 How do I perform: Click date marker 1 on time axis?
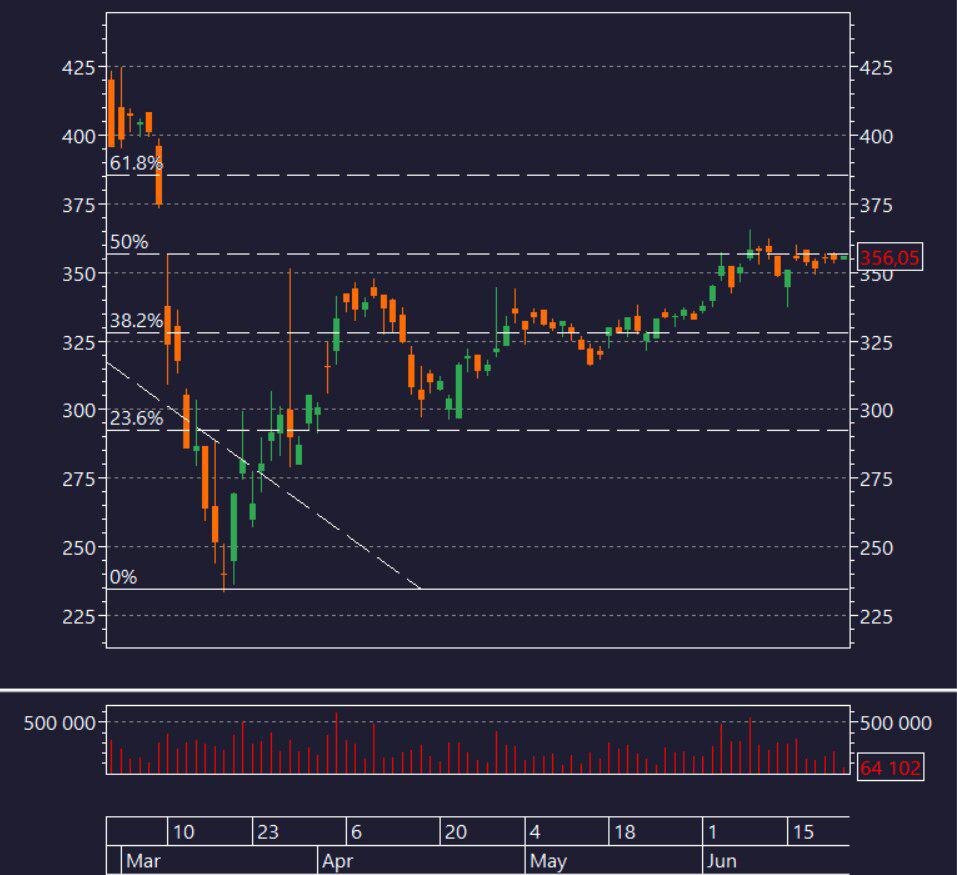pyautogui.click(x=712, y=832)
